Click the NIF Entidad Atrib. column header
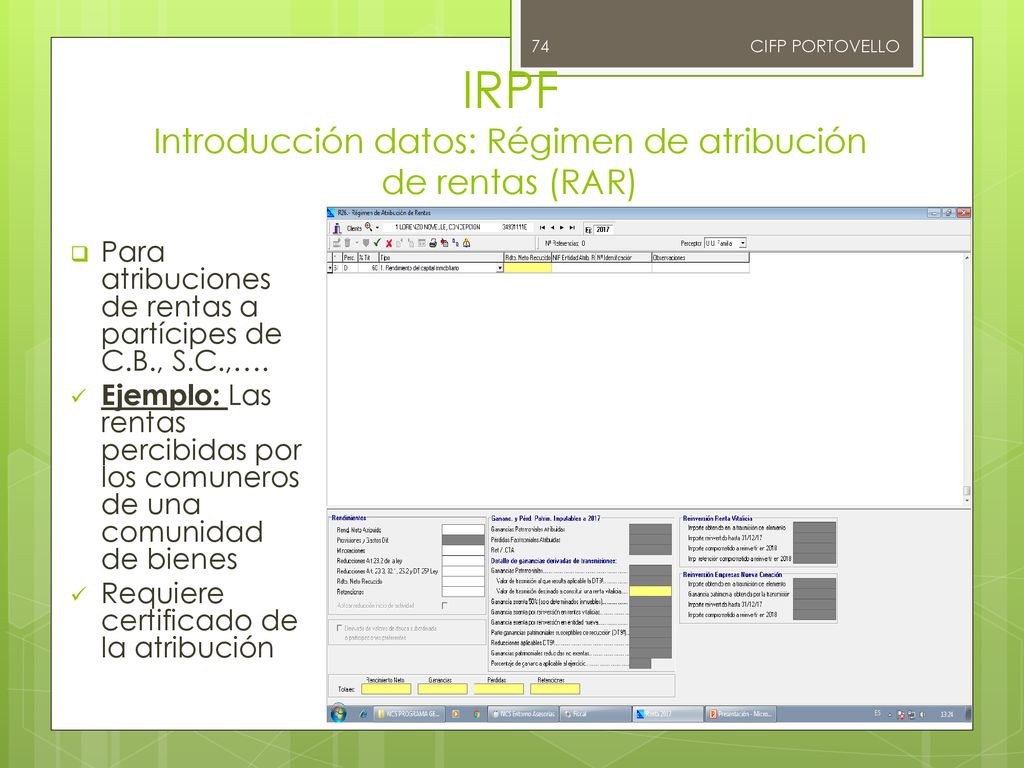Screen dimensions: 1024x768 click(571, 257)
